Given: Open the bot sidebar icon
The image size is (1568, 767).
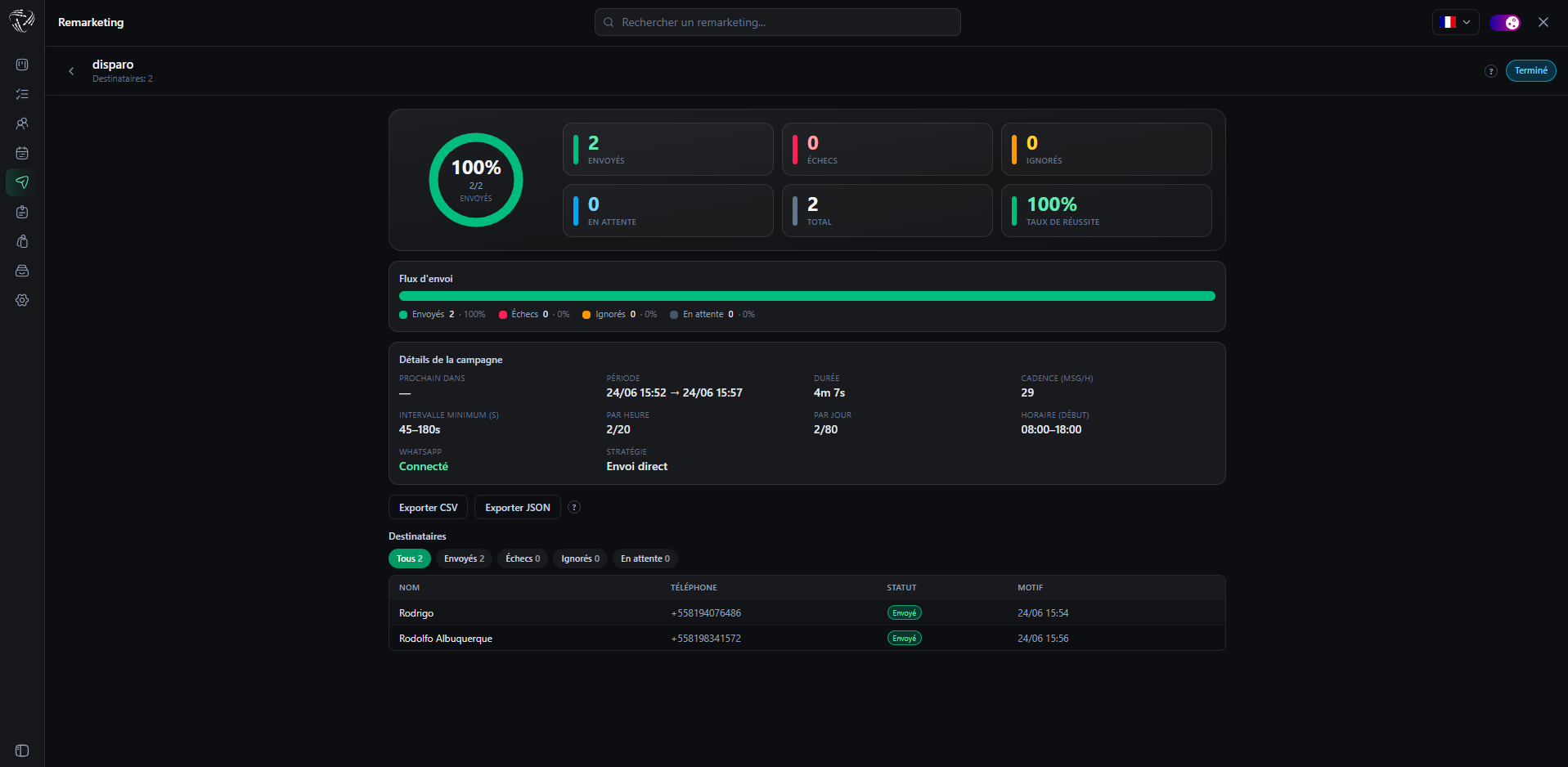Looking at the screenshot, I should [x=22, y=212].
